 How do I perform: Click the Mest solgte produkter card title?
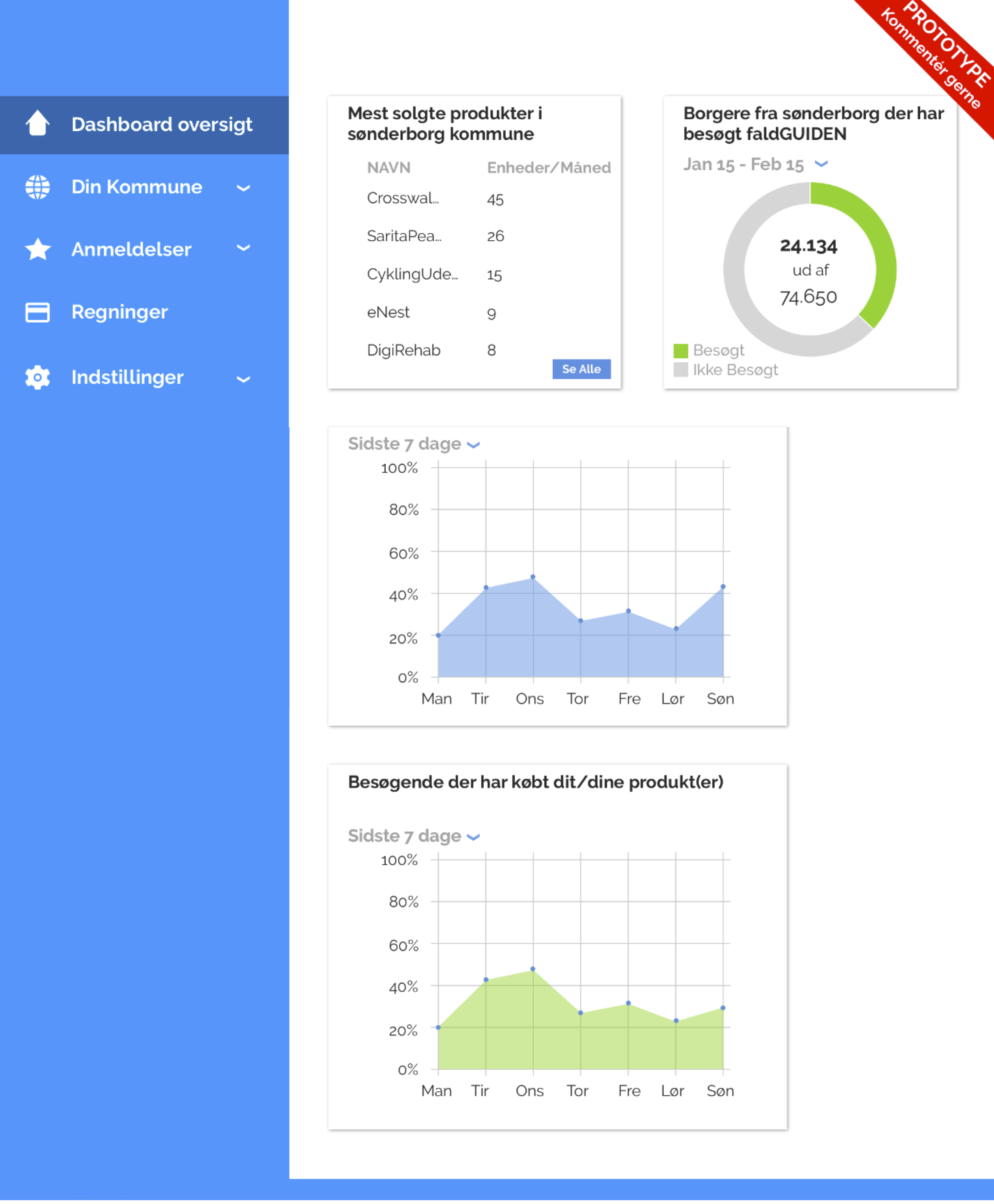pyautogui.click(x=445, y=124)
